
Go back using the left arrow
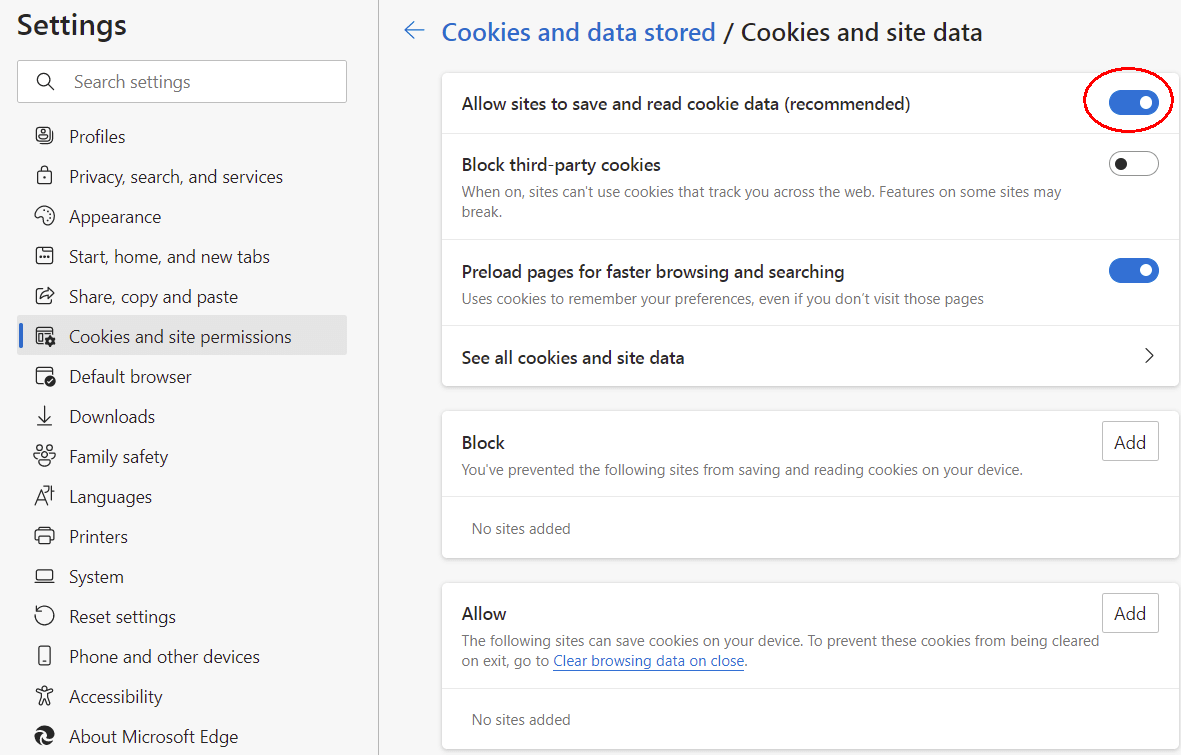(414, 31)
